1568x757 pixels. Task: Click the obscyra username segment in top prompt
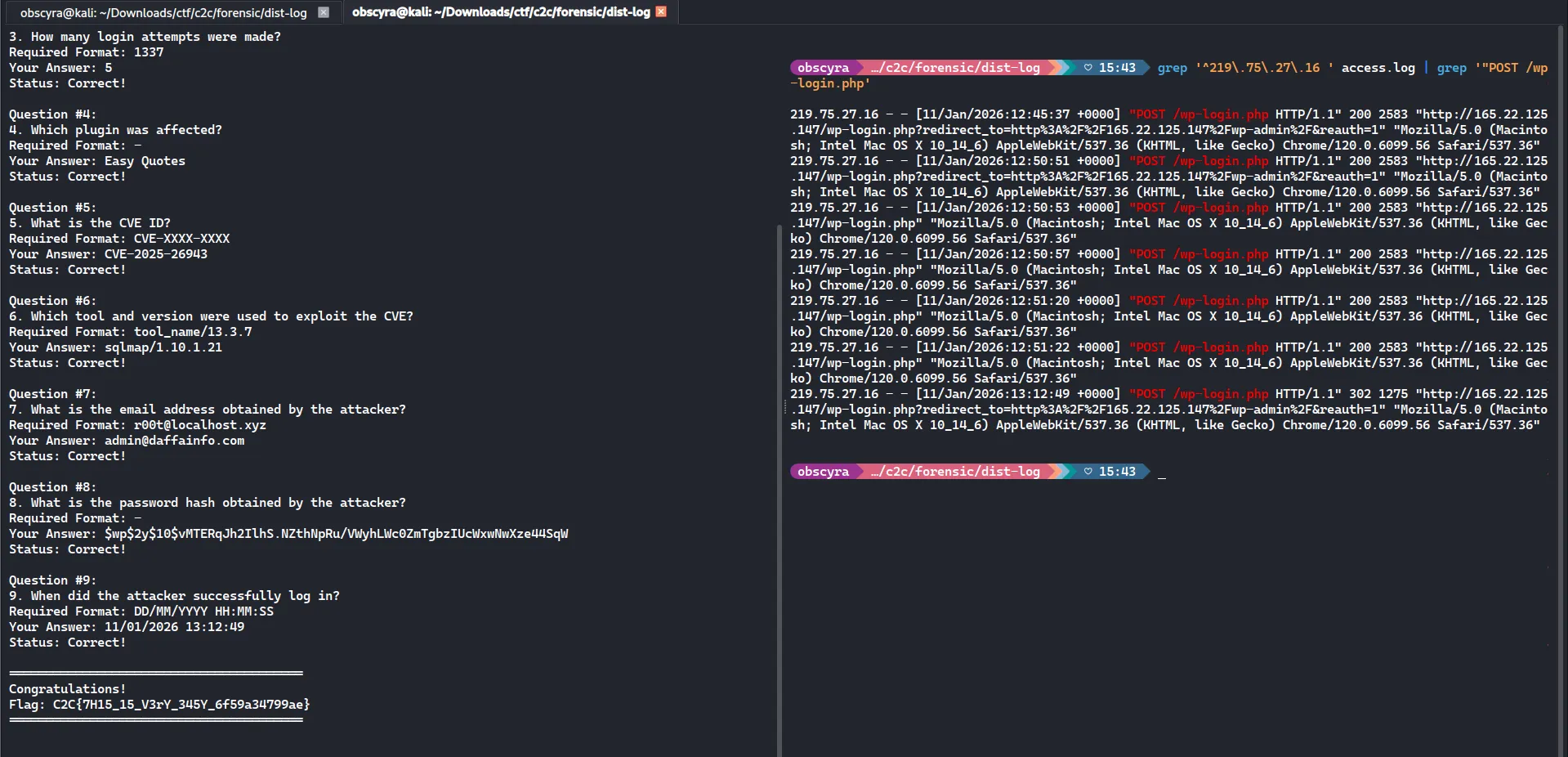coord(823,68)
